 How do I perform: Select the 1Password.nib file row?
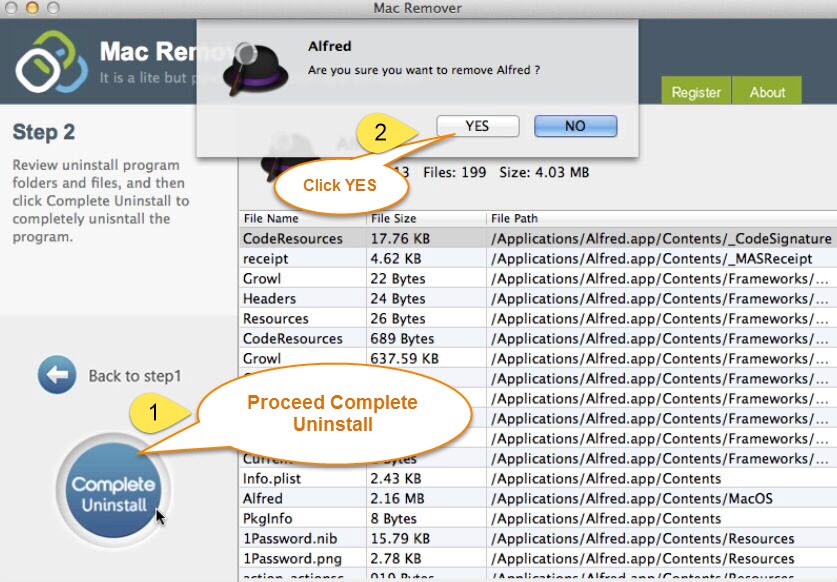point(538,538)
